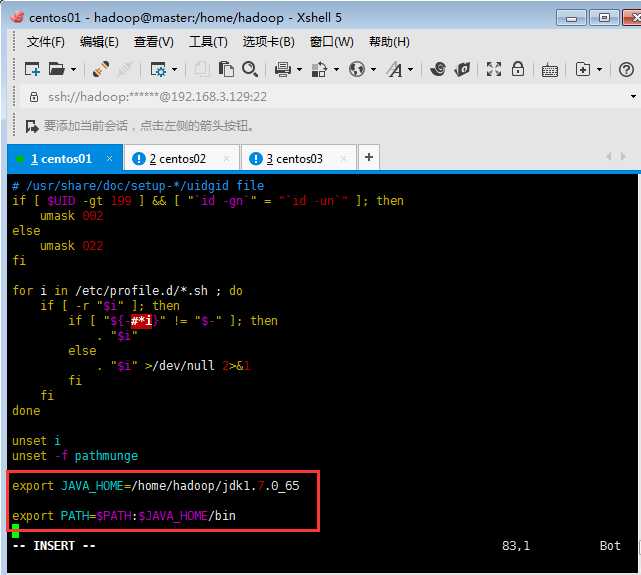Close the centos02 tab
The image size is (641, 575).
click(226, 158)
